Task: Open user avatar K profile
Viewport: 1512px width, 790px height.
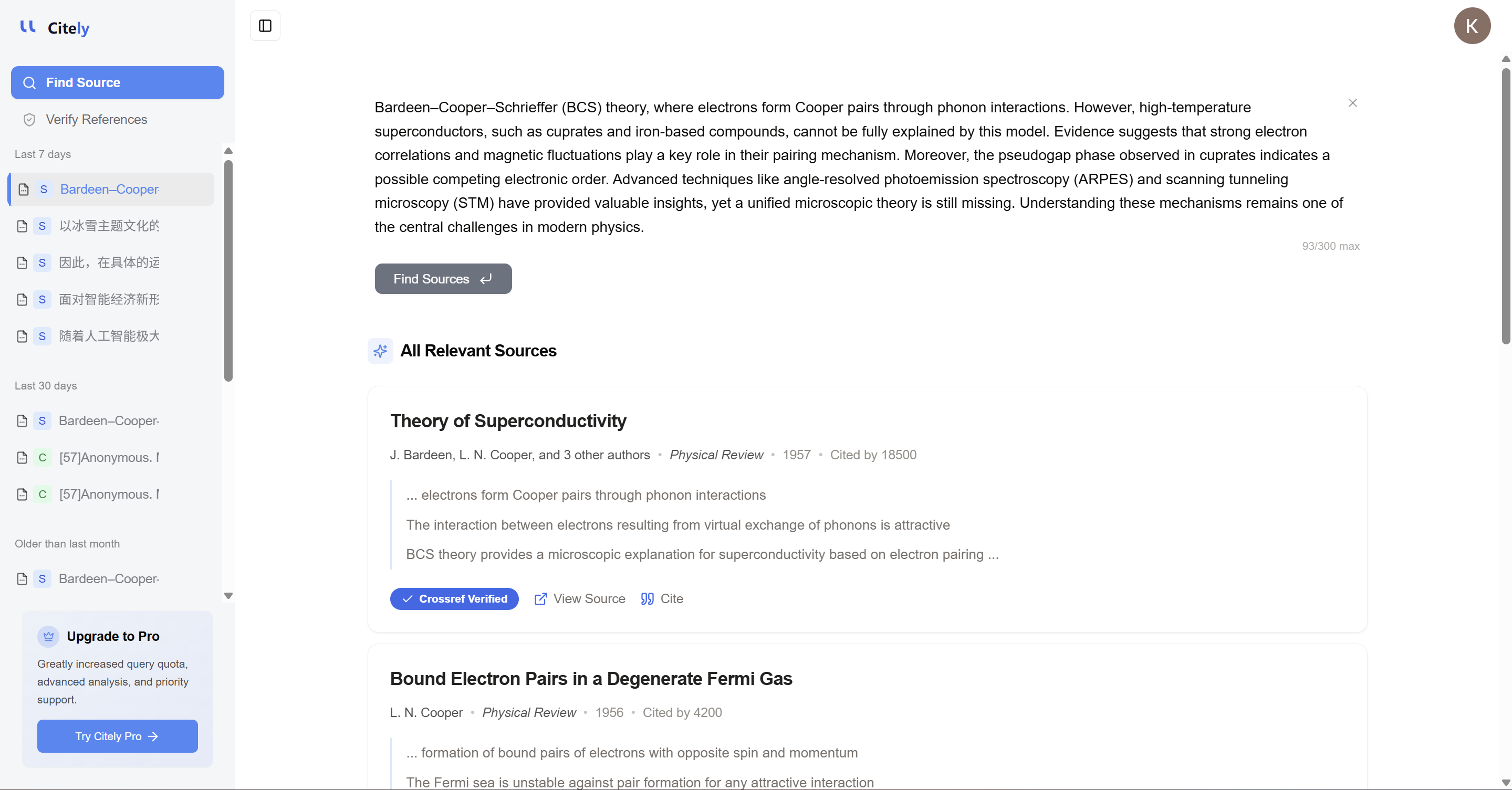Action: pyautogui.click(x=1471, y=26)
